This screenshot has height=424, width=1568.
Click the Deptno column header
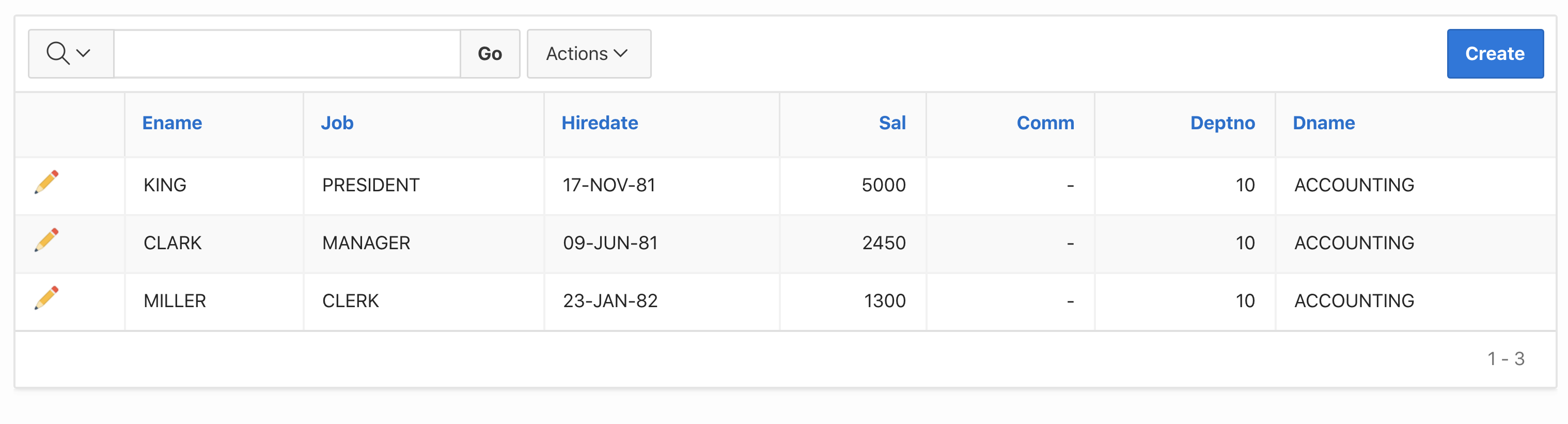click(x=1222, y=123)
